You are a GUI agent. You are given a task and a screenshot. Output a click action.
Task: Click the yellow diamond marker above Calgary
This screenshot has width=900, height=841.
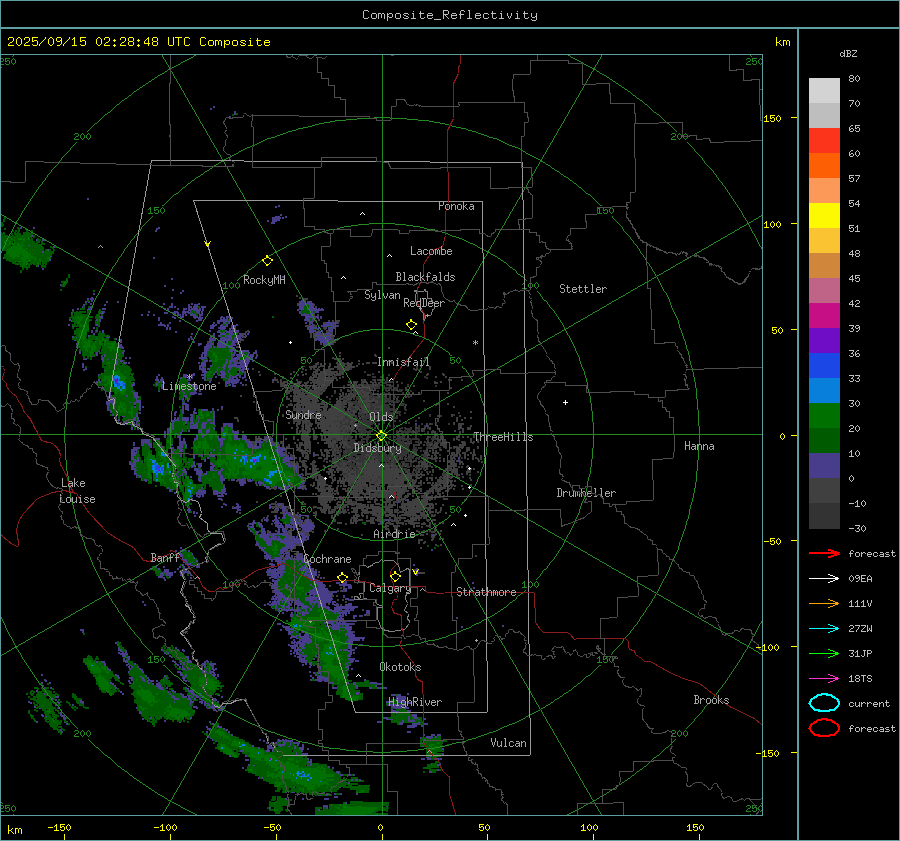395,576
